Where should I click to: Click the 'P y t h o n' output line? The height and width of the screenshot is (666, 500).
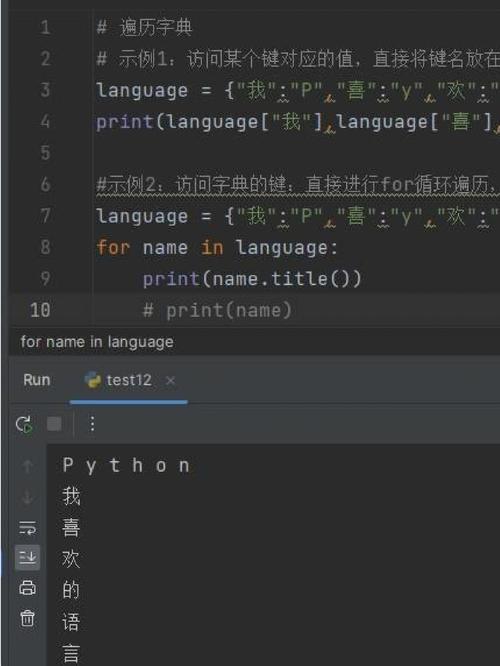[126, 466]
